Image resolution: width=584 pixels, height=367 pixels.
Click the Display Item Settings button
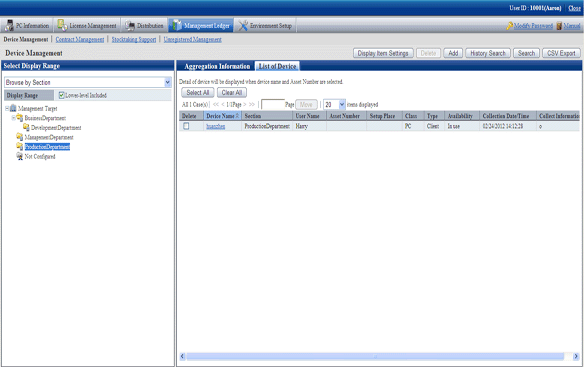(x=383, y=53)
